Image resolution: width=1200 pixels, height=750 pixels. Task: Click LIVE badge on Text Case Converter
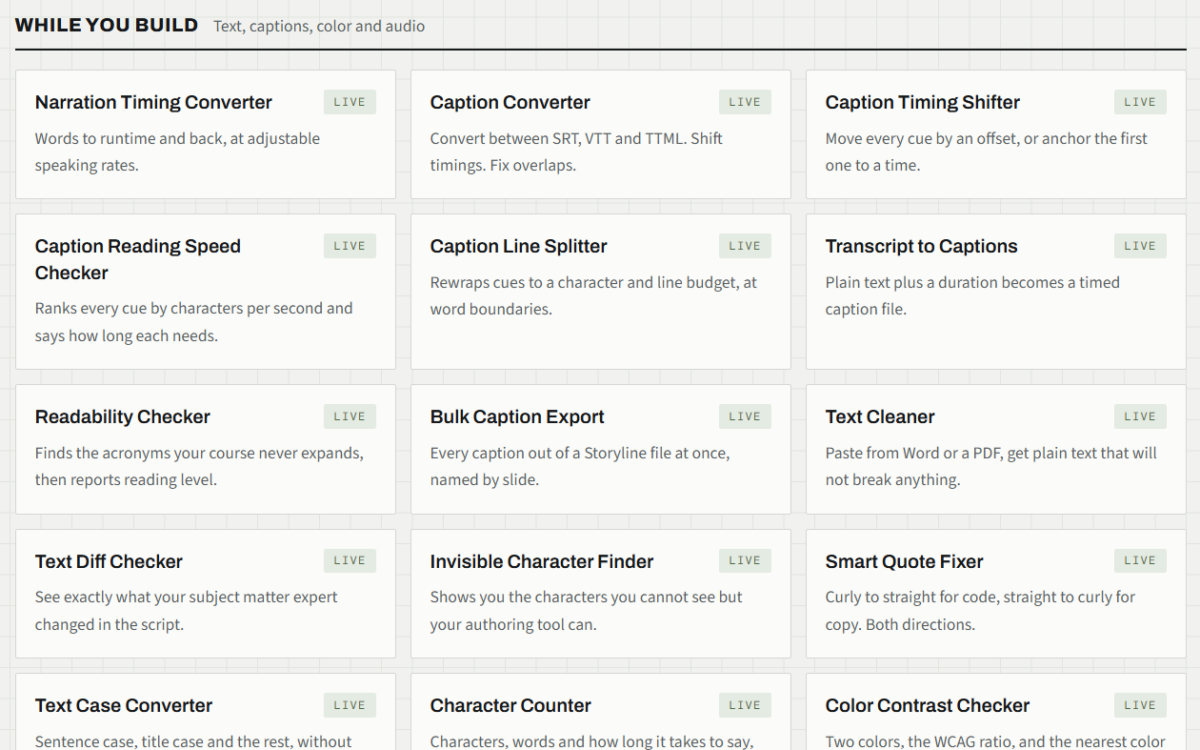click(350, 705)
